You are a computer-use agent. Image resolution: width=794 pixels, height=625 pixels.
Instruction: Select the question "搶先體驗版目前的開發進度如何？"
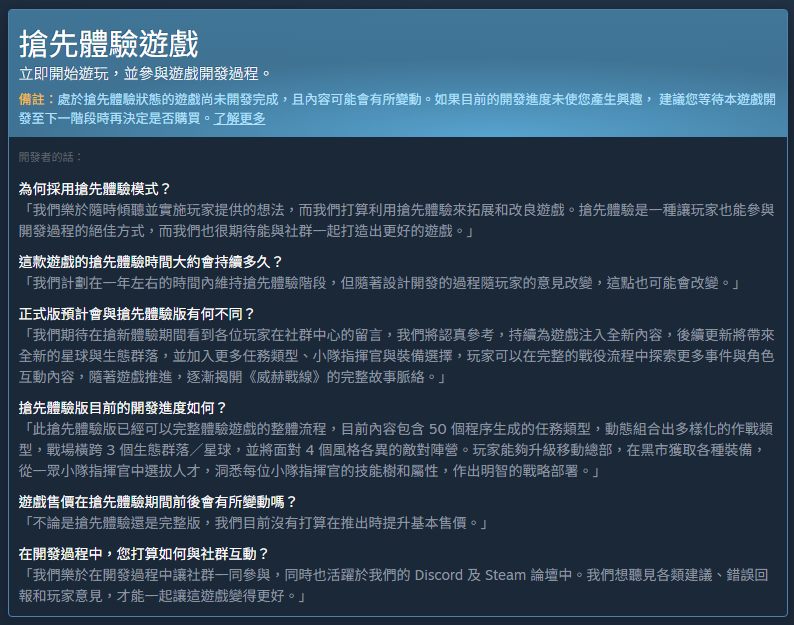tap(123, 407)
